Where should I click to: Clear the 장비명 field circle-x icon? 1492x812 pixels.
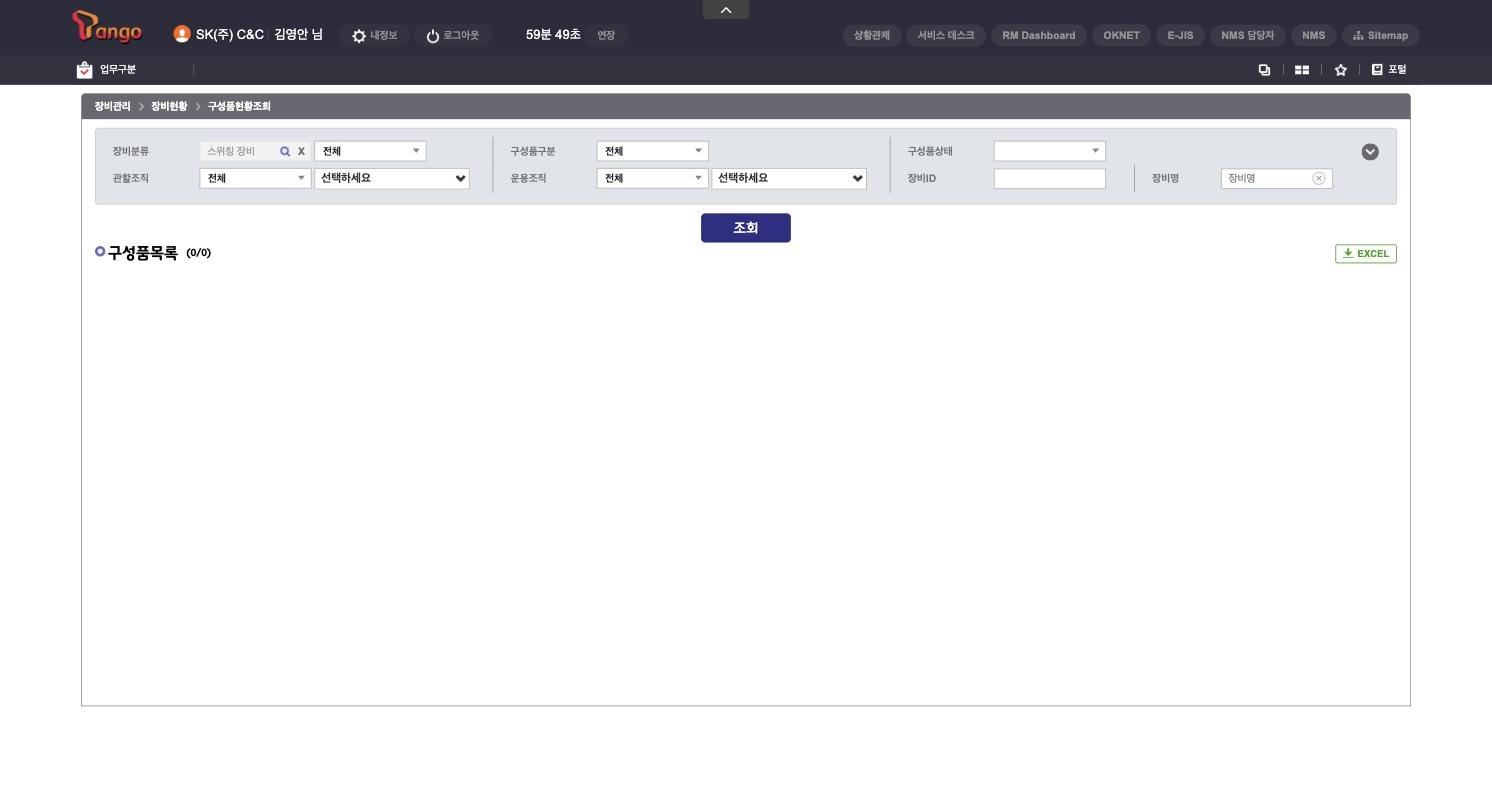1318,178
